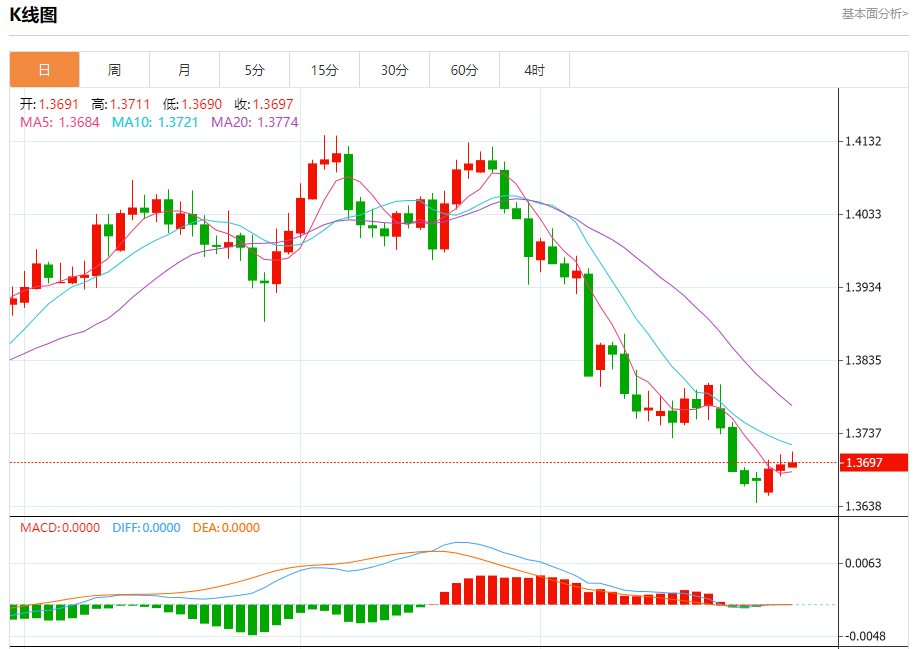Switch to the 周 weekly tab
Screen dimensions: 914x649
click(x=114, y=70)
